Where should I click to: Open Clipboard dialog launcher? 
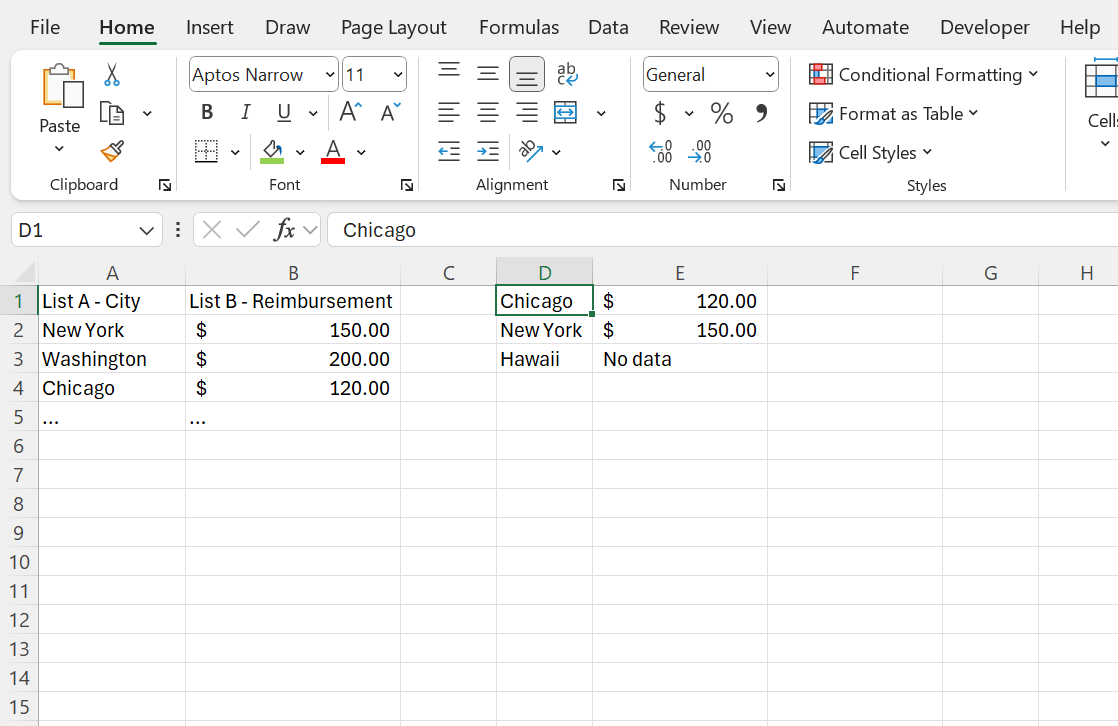pos(165,185)
